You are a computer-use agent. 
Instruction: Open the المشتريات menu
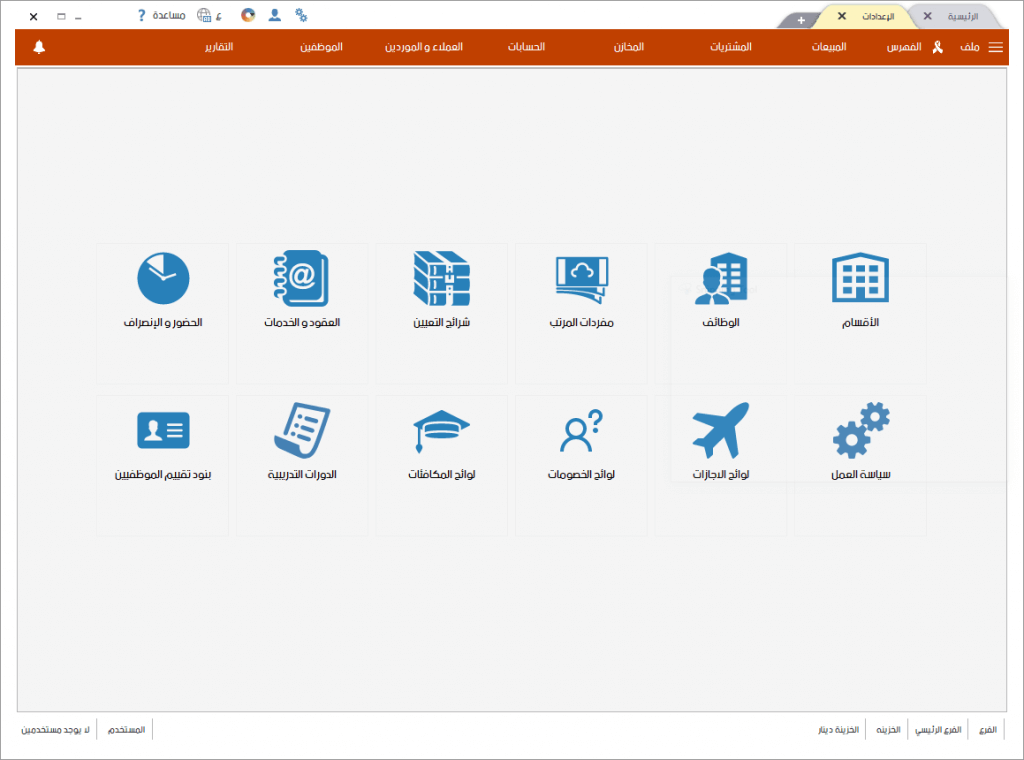[x=731, y=47]
